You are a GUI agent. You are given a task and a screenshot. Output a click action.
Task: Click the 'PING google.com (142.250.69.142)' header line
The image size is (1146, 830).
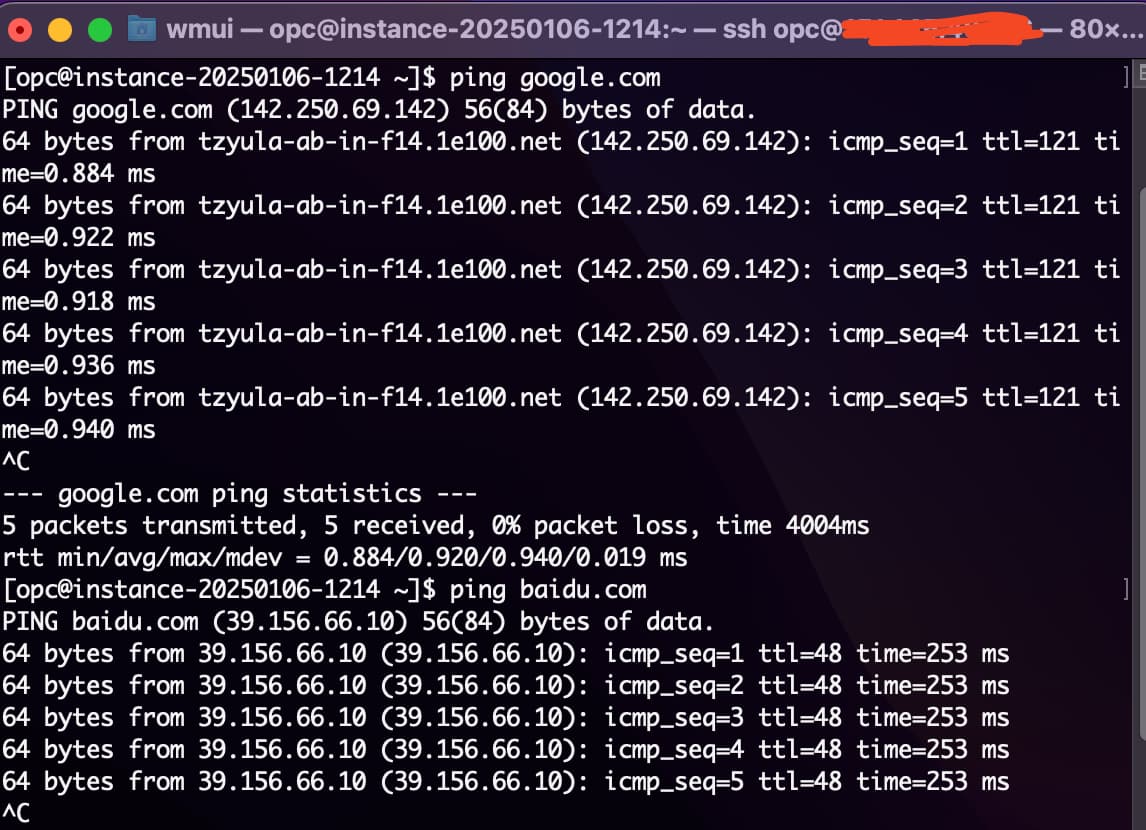tap(379, 110)
